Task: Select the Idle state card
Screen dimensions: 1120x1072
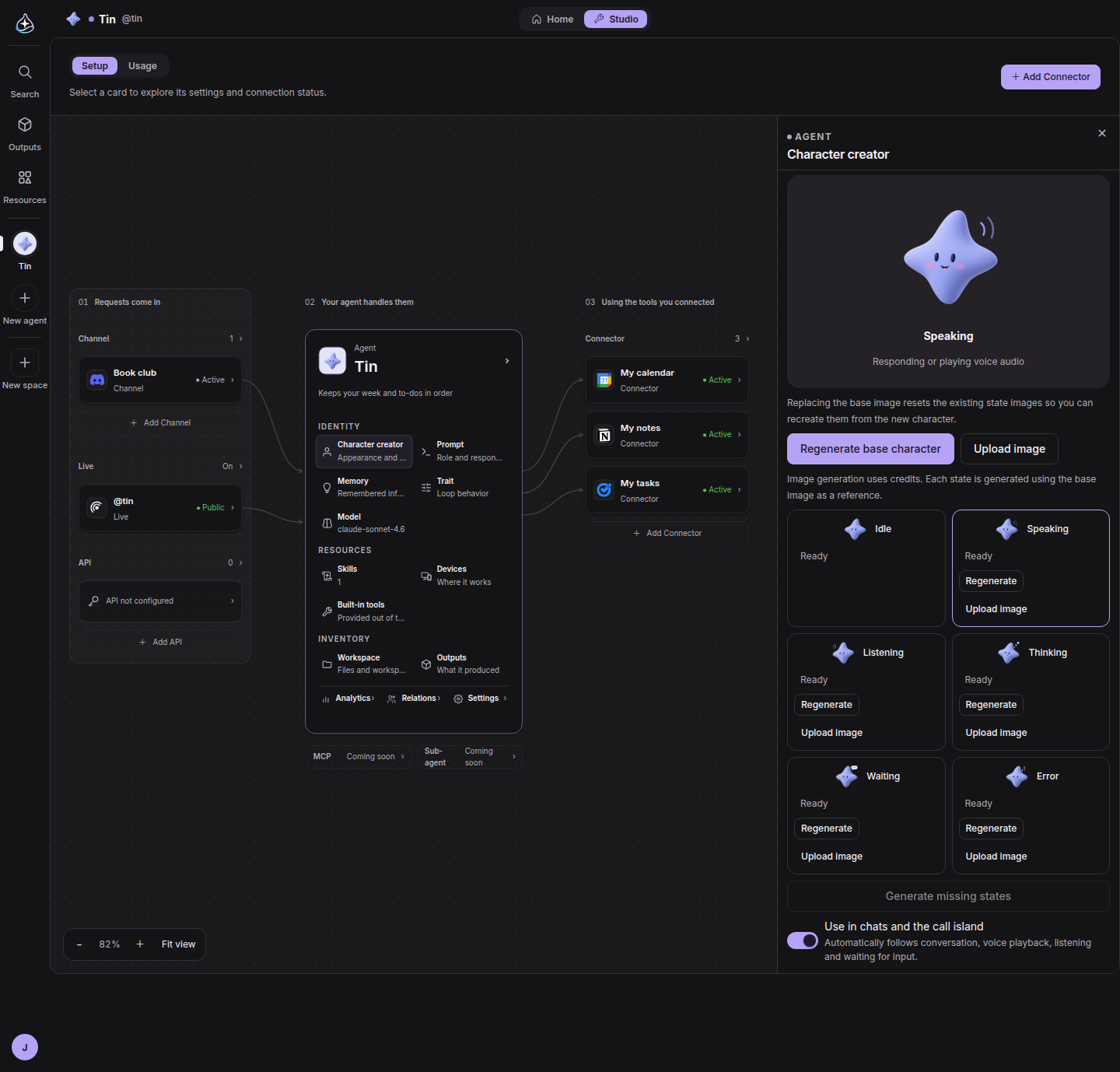Action: pos(866,568)
